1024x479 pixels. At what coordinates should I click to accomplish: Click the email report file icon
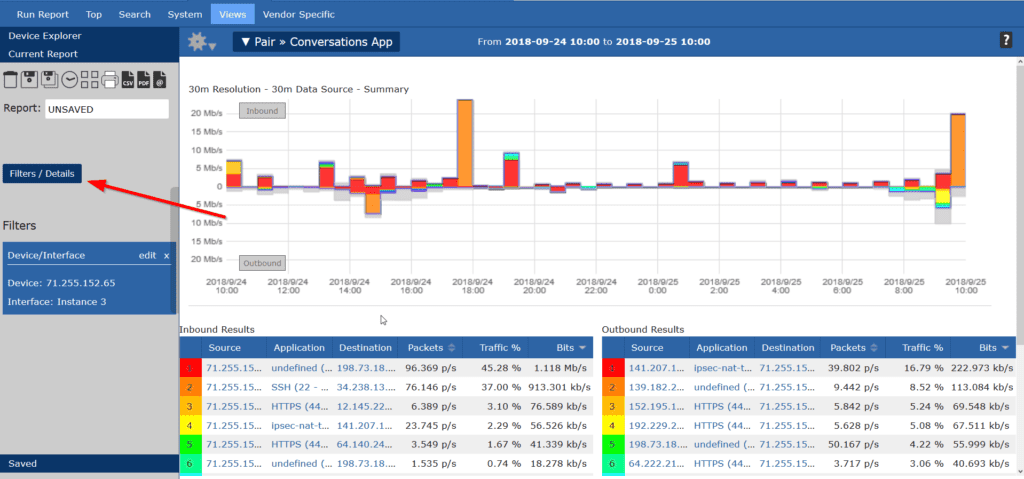pos(159,80)
